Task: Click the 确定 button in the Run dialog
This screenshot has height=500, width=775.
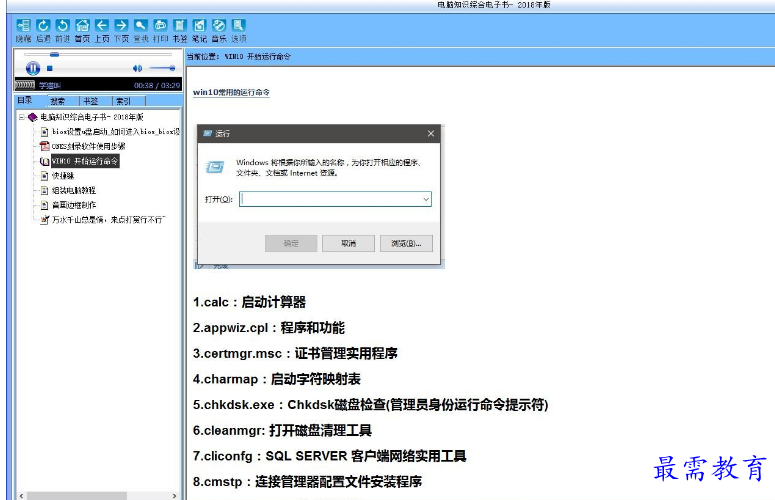Action: [291, 243]
